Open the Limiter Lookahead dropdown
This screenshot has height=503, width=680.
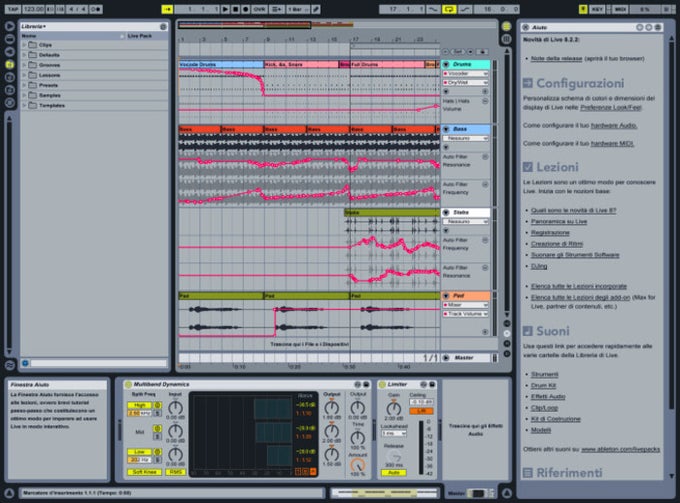[x=394, y=433]
